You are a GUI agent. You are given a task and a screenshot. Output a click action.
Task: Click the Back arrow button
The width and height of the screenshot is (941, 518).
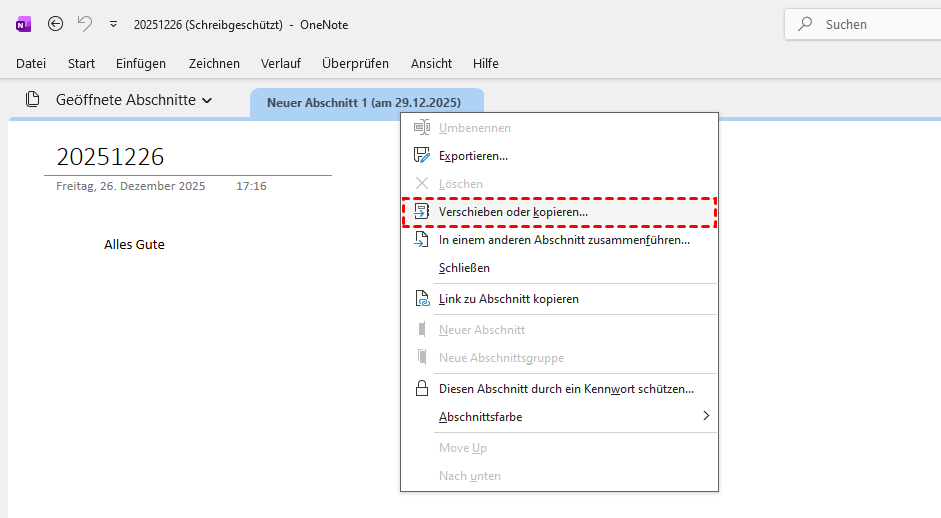pyautogui.click(x=55, y=24)
